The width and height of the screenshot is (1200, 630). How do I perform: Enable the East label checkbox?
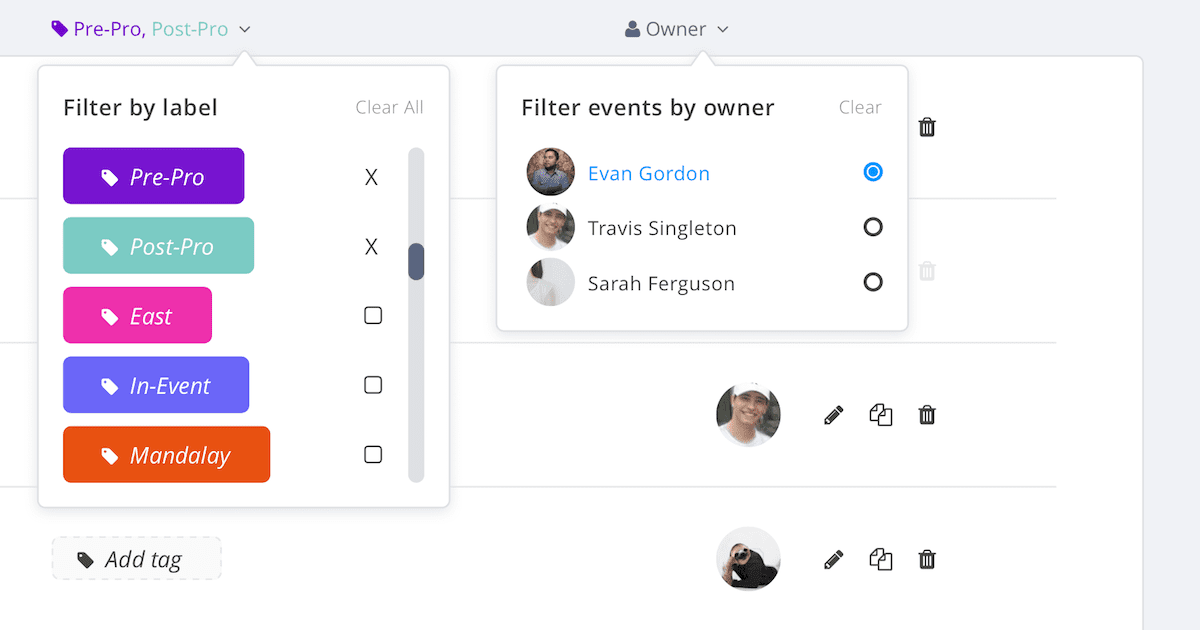click(x=373, y=315)
